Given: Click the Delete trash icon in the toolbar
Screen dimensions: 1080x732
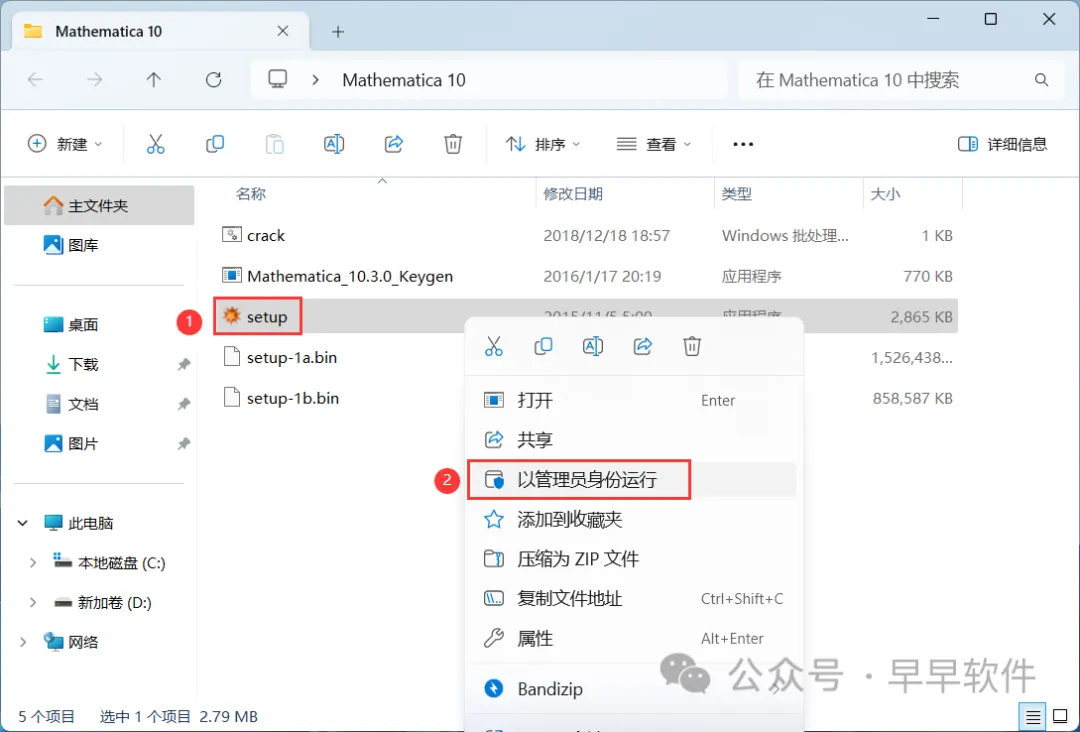Looking at the screenshot, I should click(x=453, y=144).
